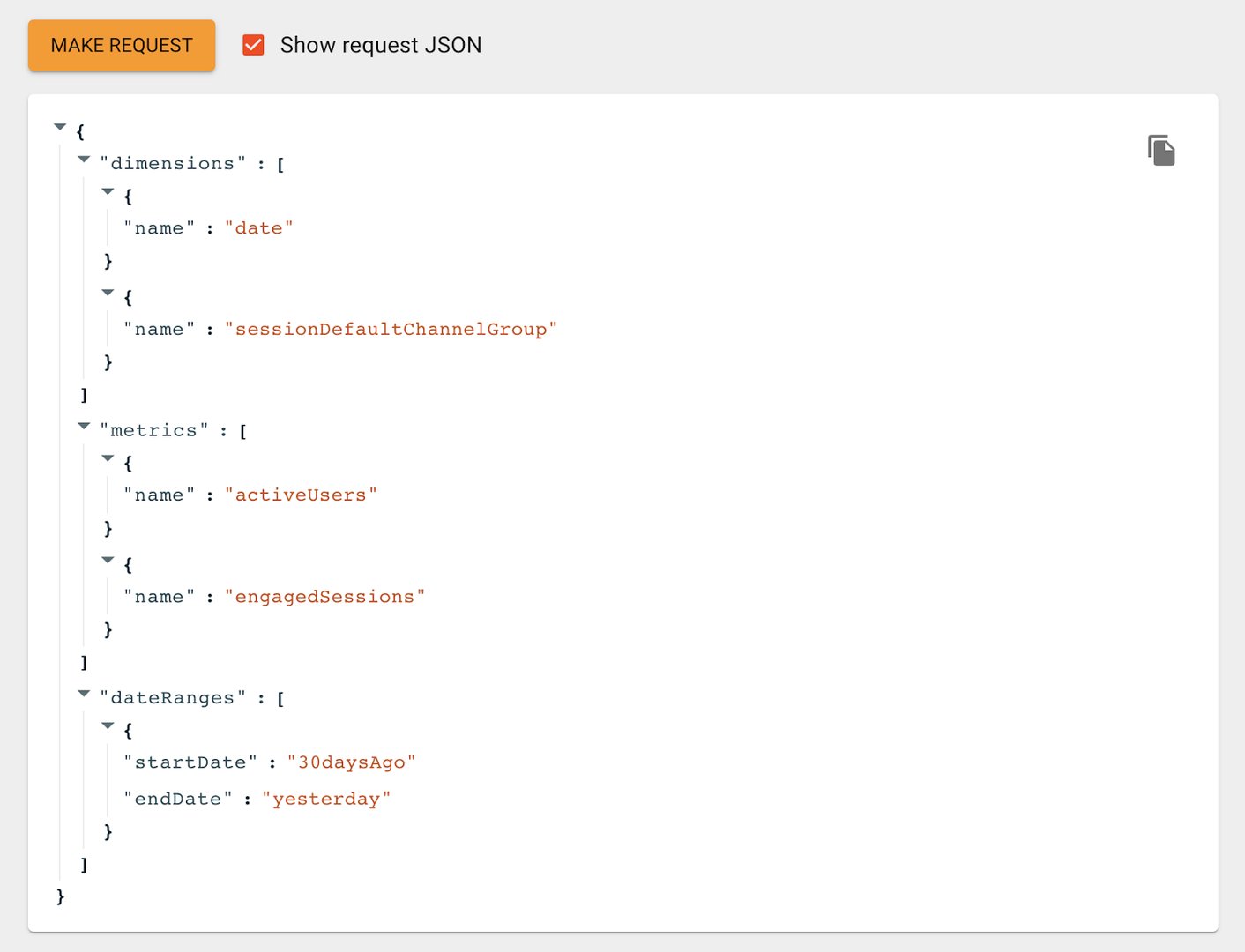Select the "sessionDefaultChannelGroup" value text

pyautogui.click(x=392, y=328)
